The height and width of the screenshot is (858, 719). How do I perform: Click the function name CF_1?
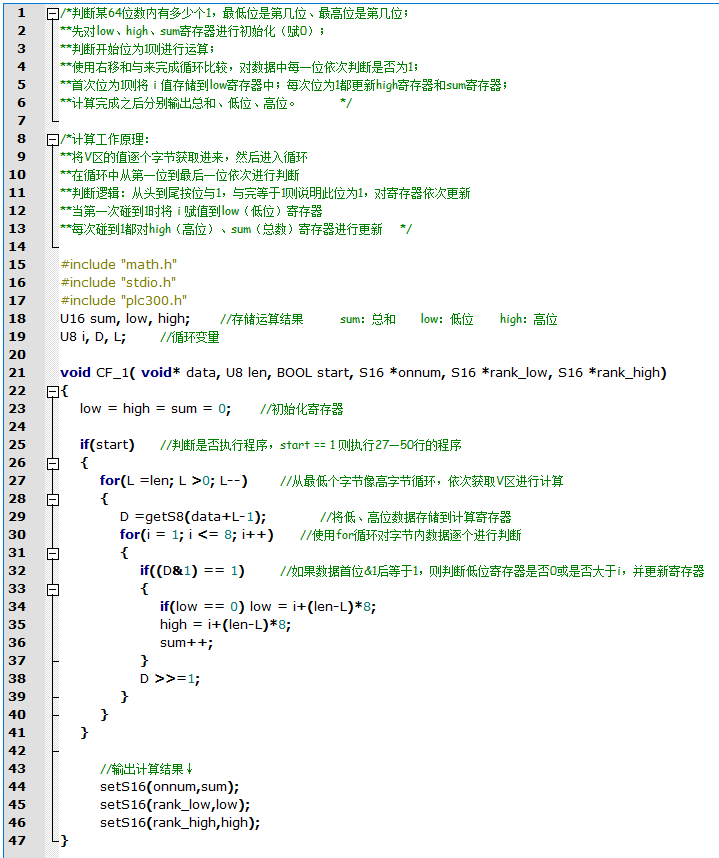tap(112, 373)
